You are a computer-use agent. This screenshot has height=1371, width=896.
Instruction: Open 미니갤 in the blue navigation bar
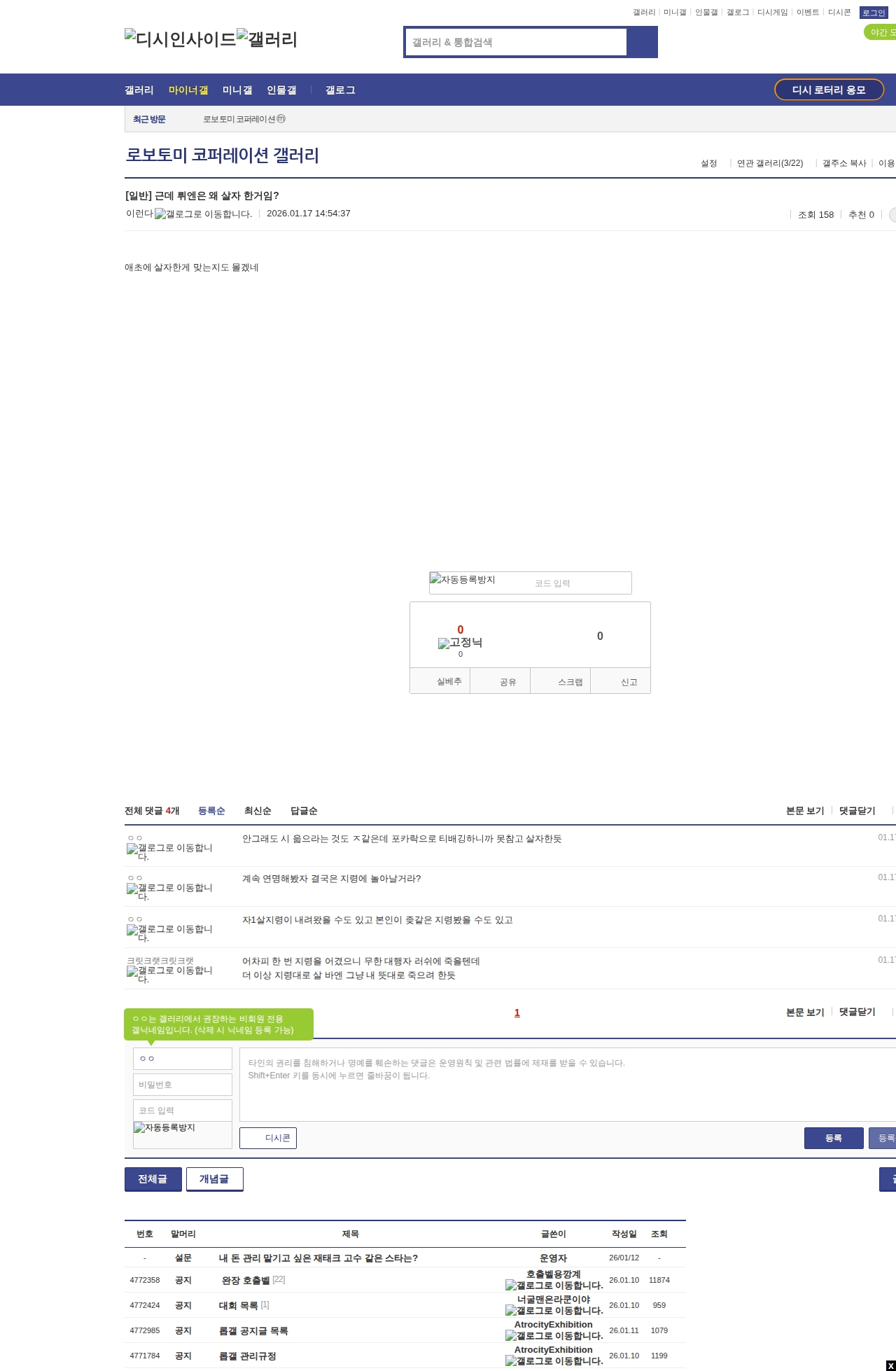237,90
